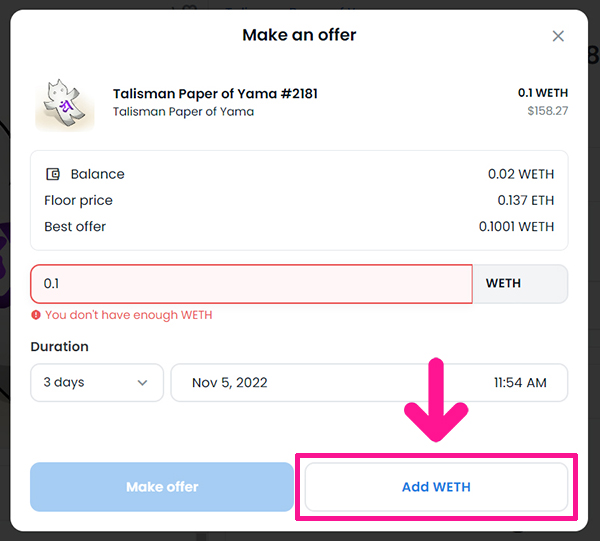Click the wallet Balance icon
Screen dimensions: 600x541
(x=53, y=174)
